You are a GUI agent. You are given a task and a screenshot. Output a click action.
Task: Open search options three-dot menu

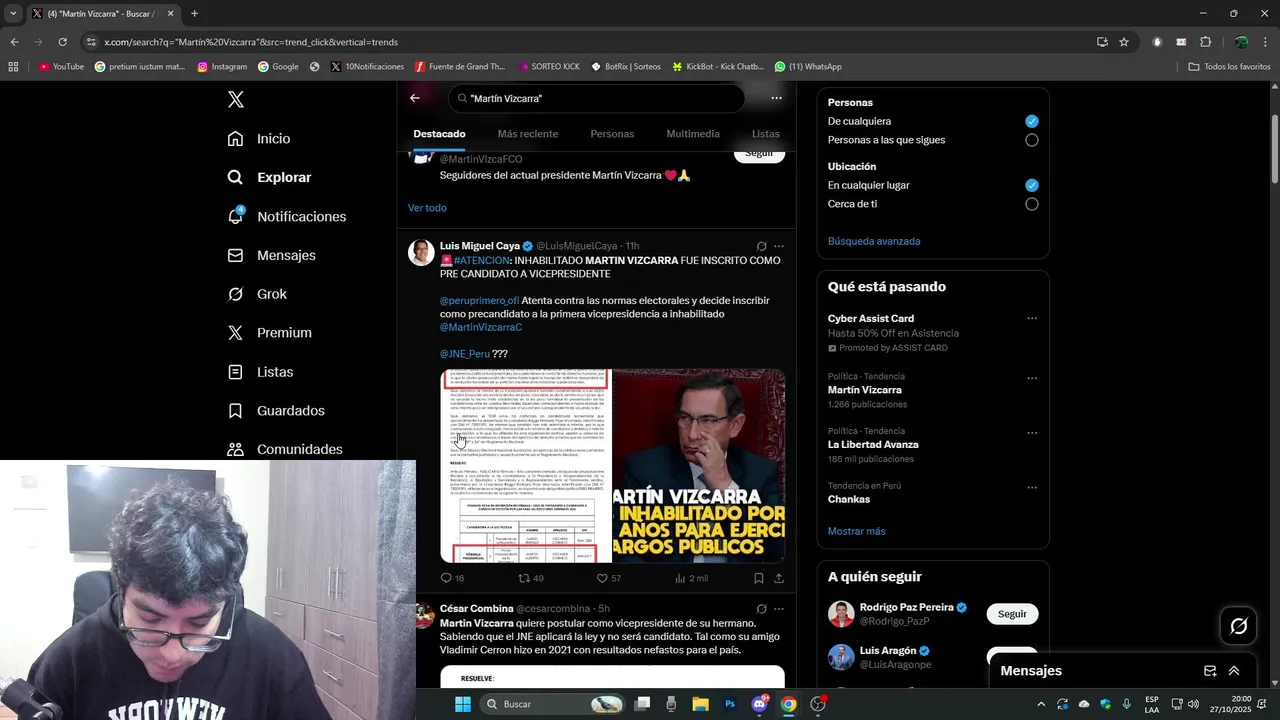pyautogui.click(x=776, y=98)
